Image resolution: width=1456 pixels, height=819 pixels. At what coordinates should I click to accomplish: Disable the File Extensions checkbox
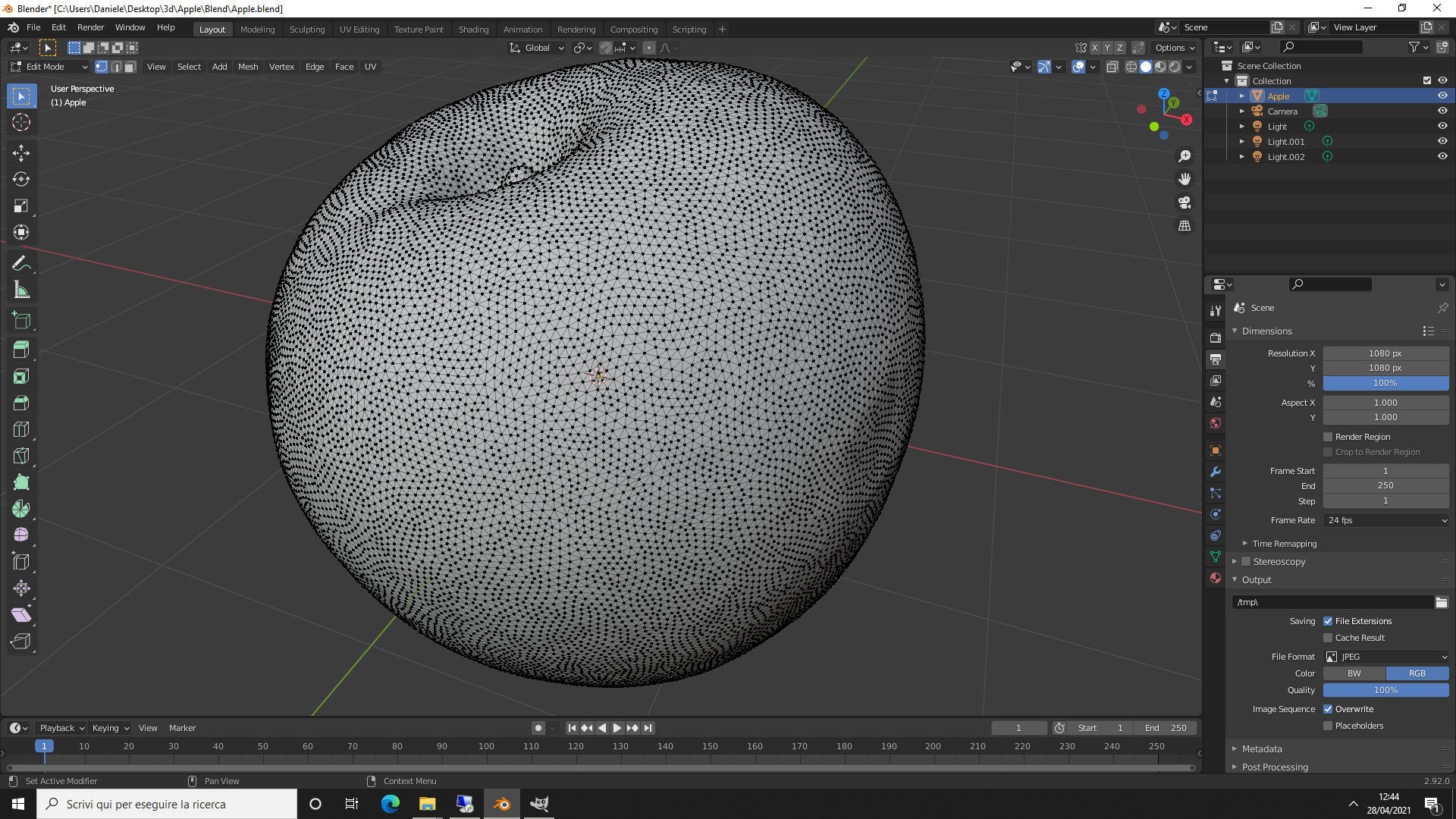click(1328, 621)
